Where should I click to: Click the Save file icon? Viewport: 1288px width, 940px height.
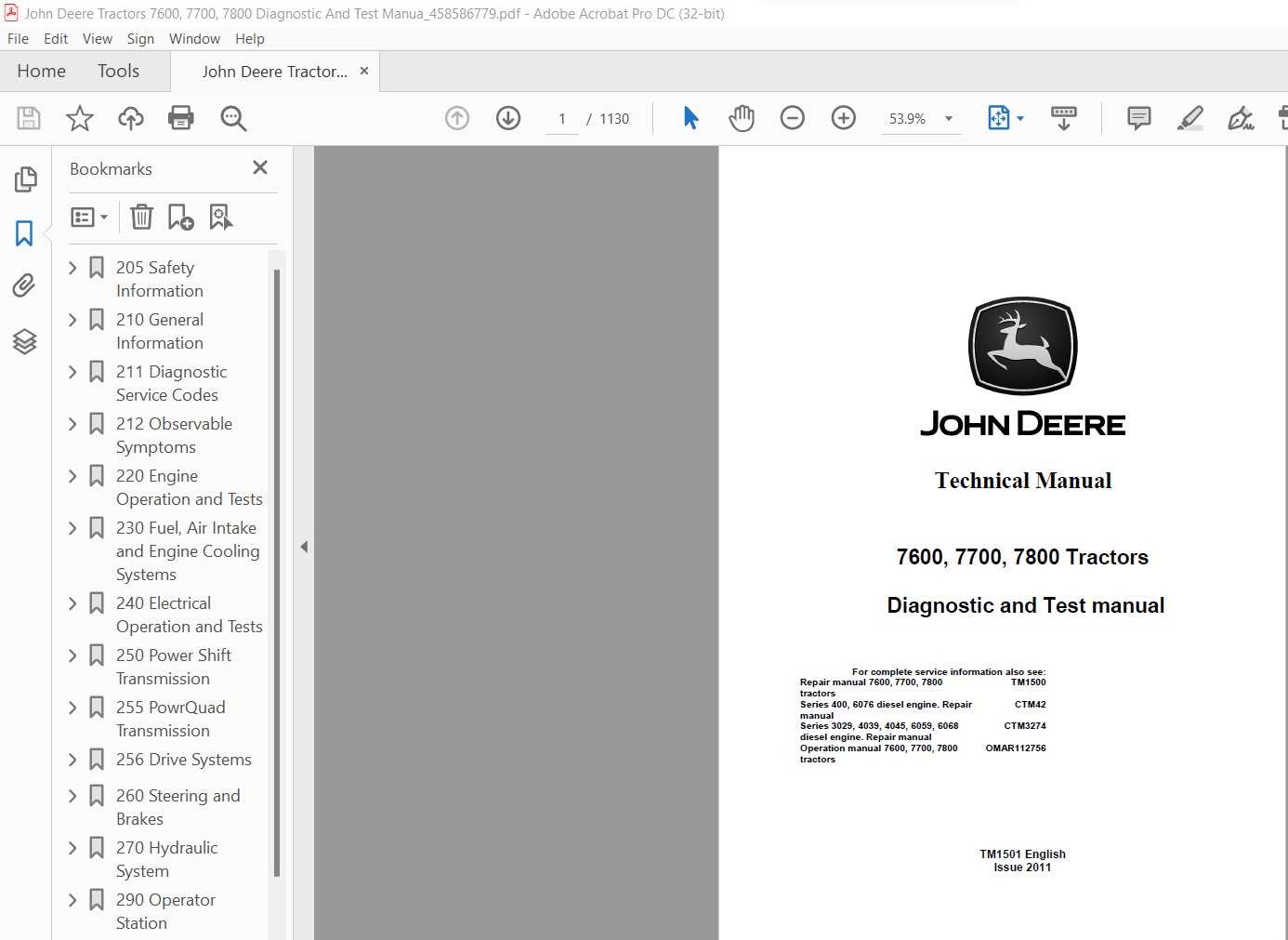click(x=29, y=118)
